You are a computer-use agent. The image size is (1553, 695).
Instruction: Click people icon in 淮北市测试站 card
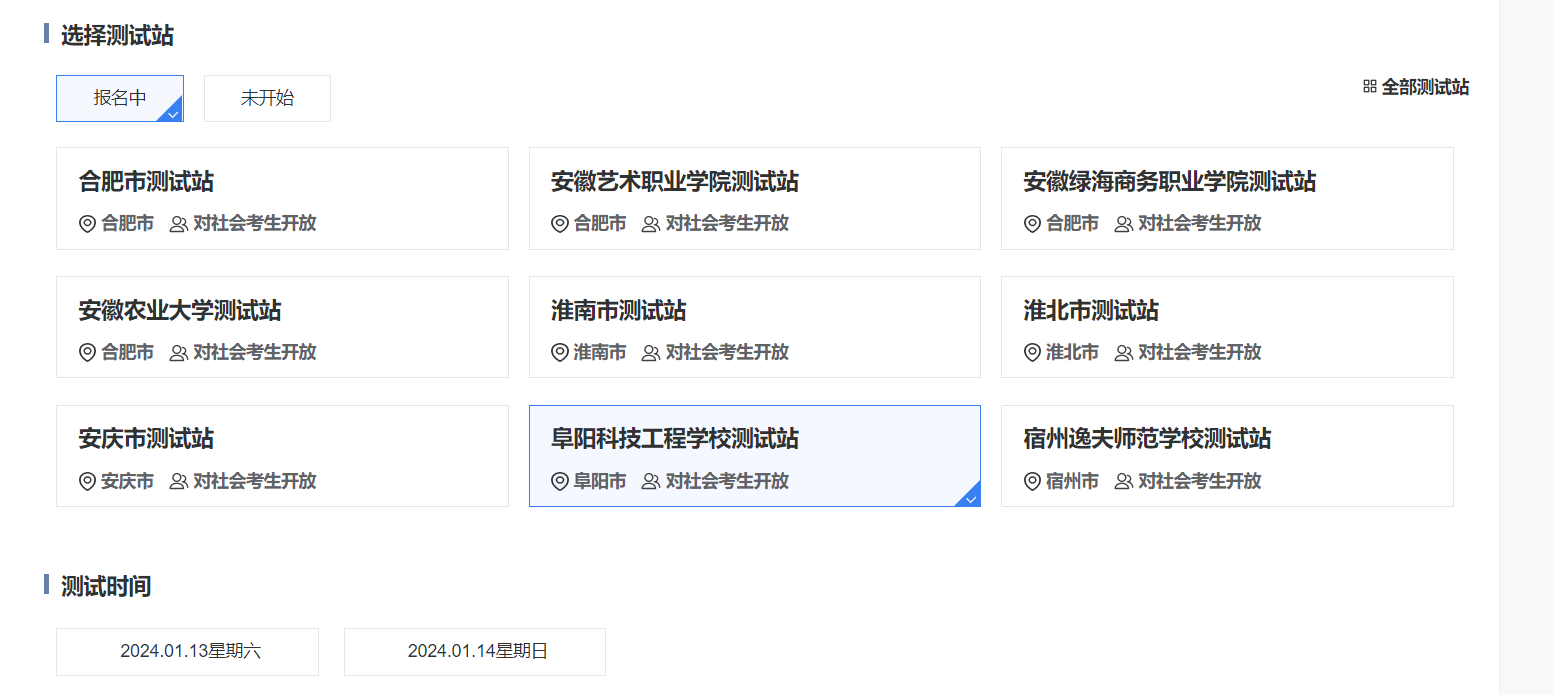point(1123,353)
